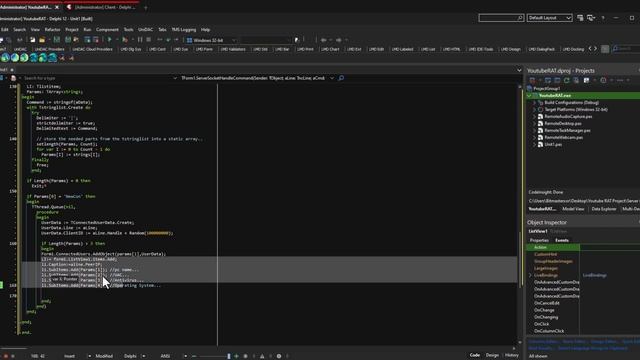Click the Stop program toolbar icon
The height and width of the screenshot is (360, 640).
(x=149, y=40)
